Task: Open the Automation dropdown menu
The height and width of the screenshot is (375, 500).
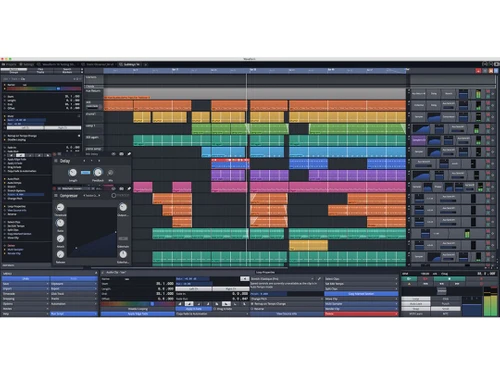Action: click(x=74, y=304)
